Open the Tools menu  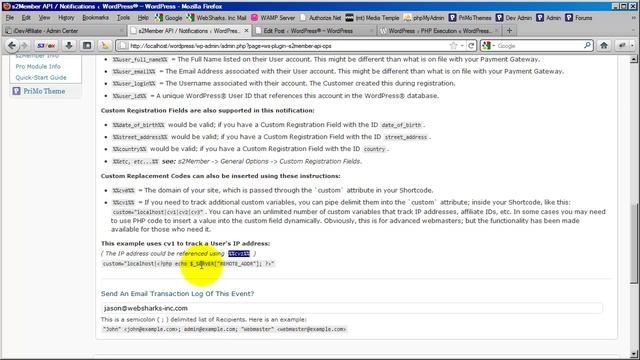pos(123,18)
